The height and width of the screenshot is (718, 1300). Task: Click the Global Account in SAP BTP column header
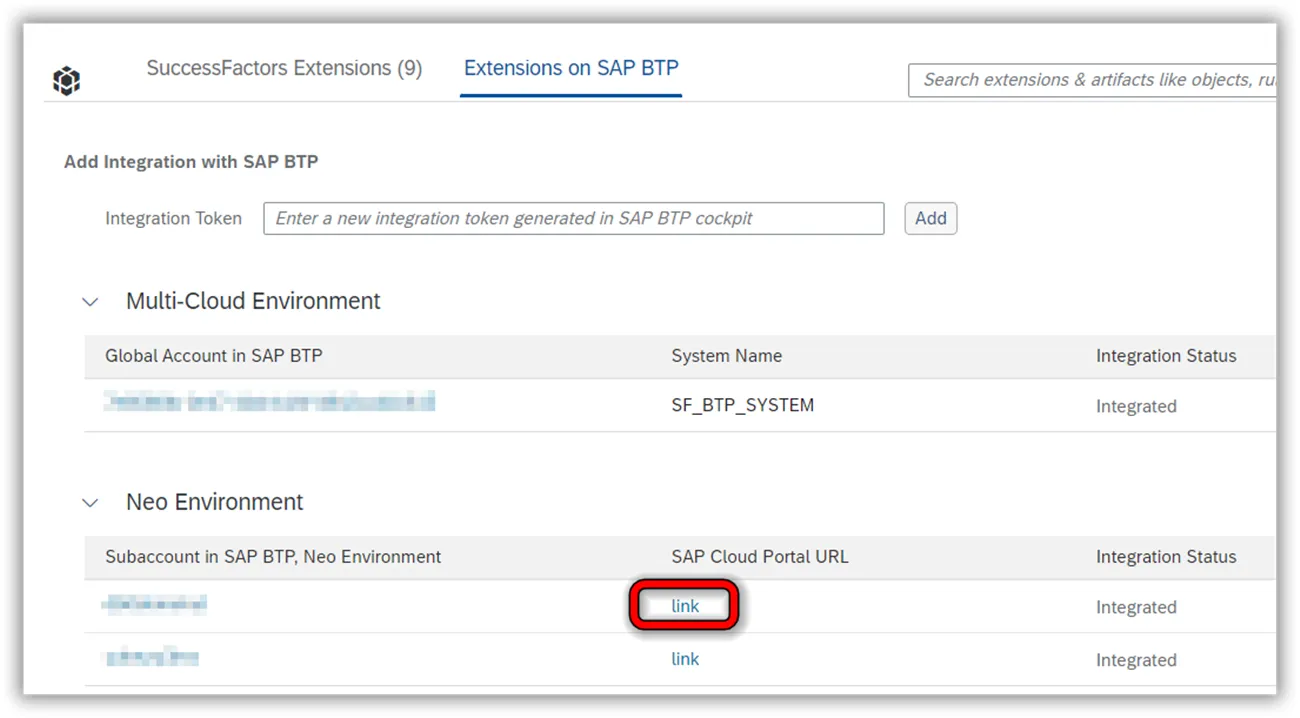(x=214, y=356)
